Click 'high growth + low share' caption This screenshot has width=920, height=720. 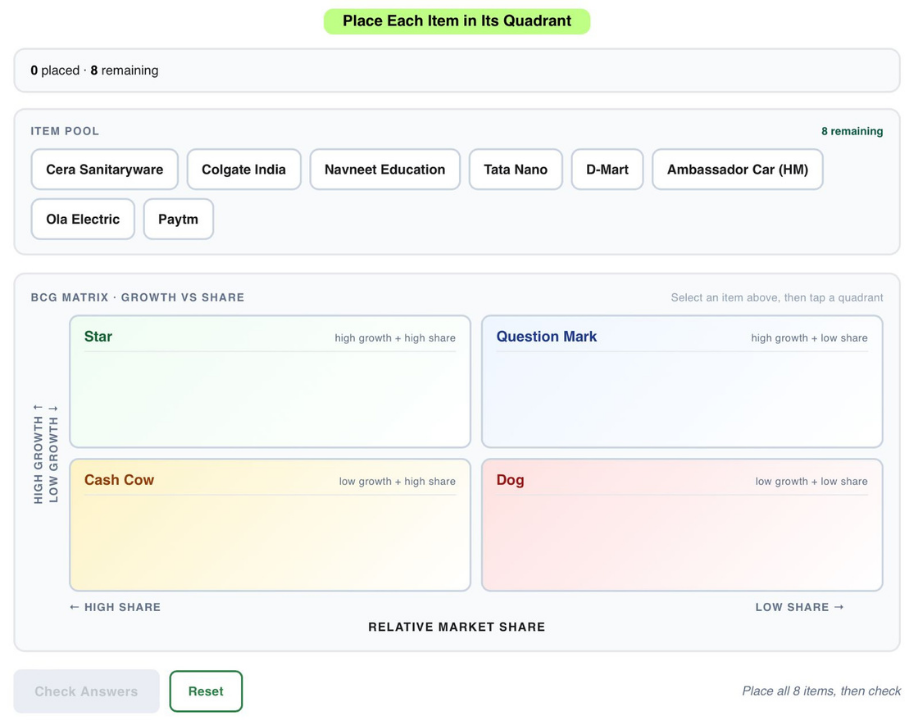click(x=809, y=338)
